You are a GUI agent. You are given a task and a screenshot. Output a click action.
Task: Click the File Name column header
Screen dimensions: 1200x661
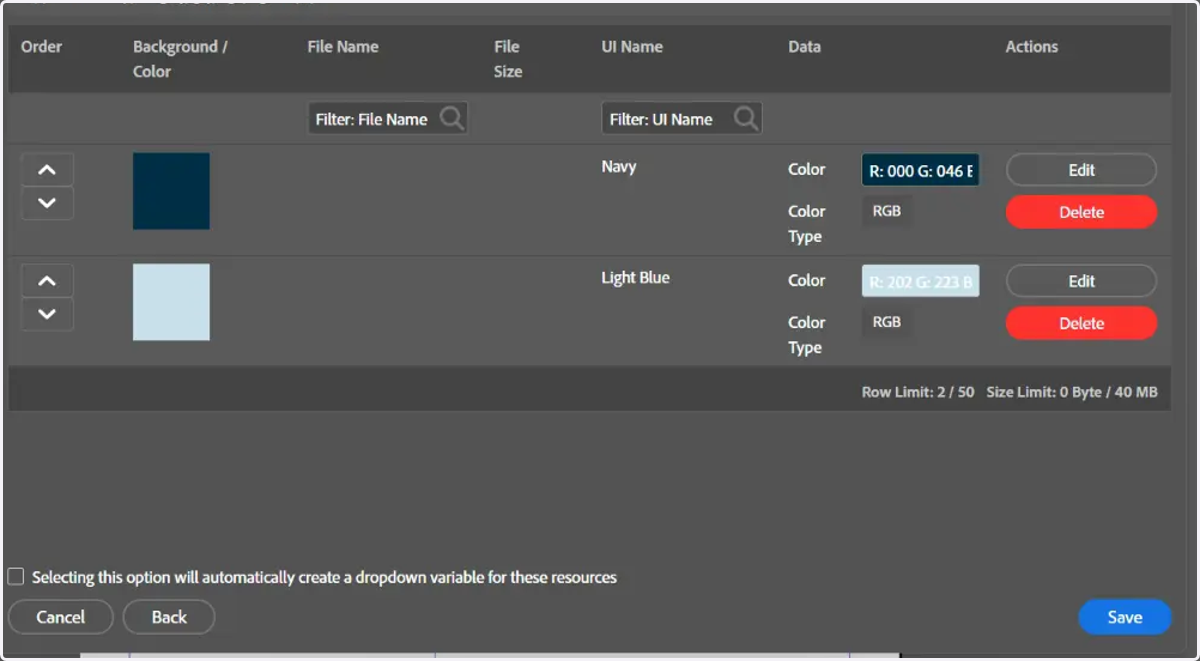[x=343, y=47]
